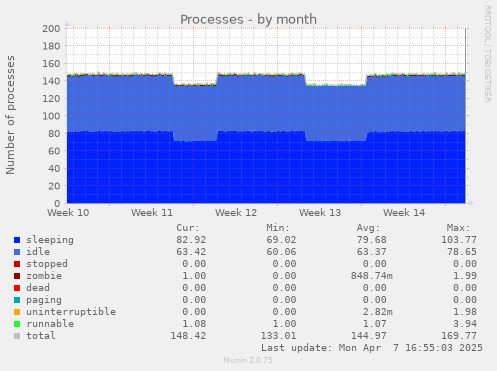Viewport: 497px width, 371px height.
Task: Click the 'idle' legend label
Action: click(x=38, y=252)
